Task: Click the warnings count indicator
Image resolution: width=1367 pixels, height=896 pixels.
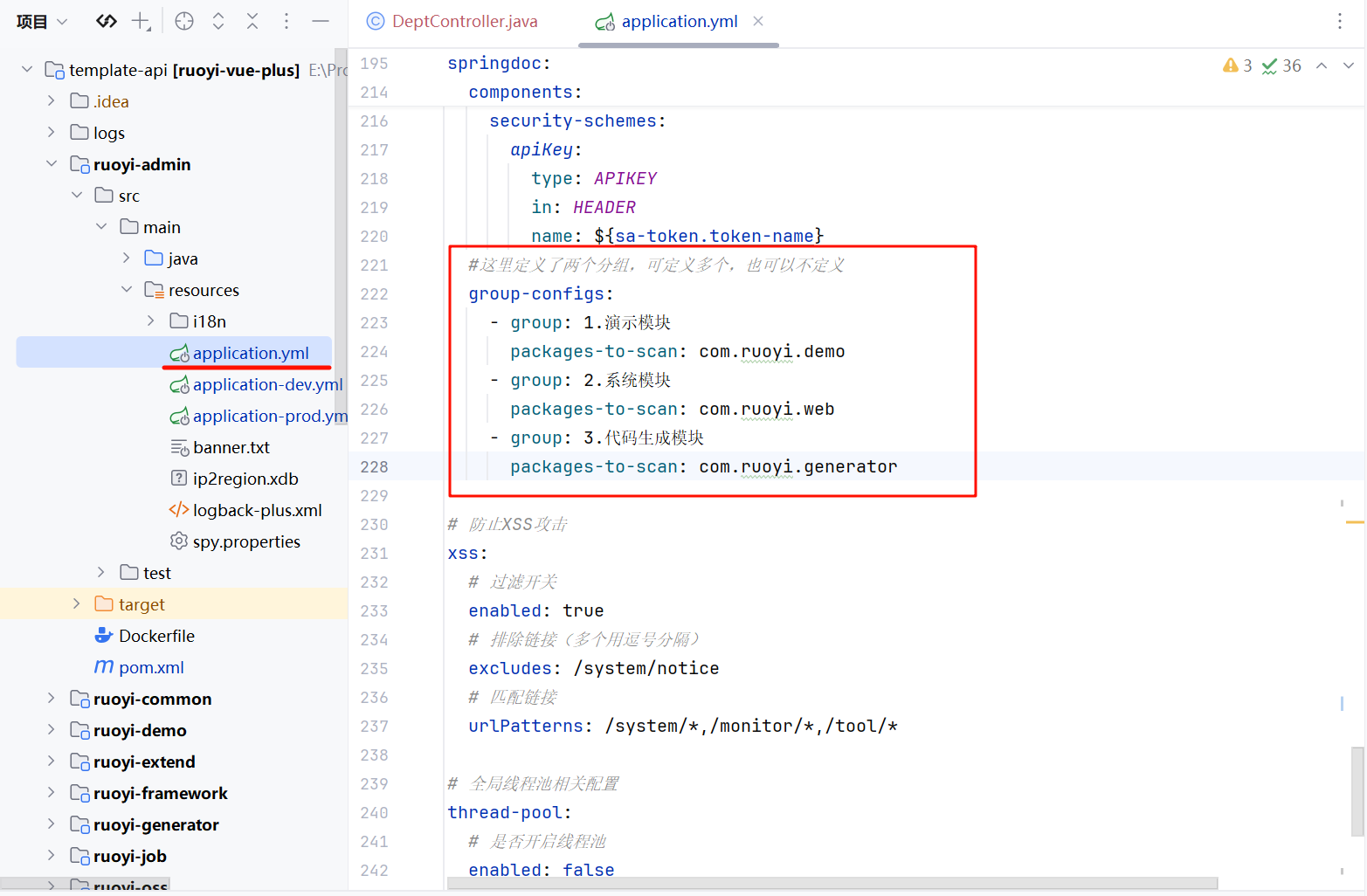Action: (x=1238, y=65)
